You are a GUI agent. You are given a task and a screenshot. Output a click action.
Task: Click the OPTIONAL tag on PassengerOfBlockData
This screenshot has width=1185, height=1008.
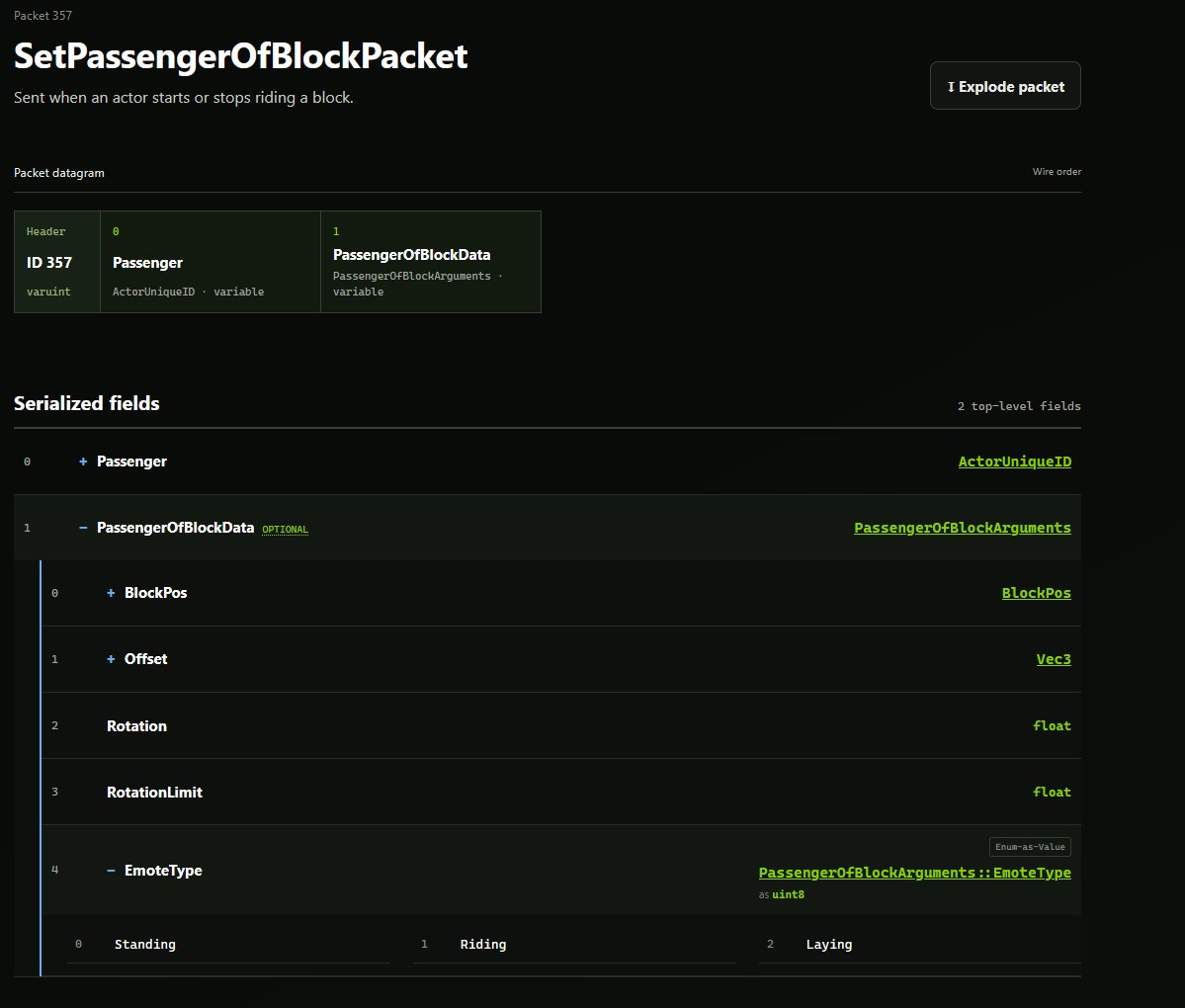(x=285, y=529)
